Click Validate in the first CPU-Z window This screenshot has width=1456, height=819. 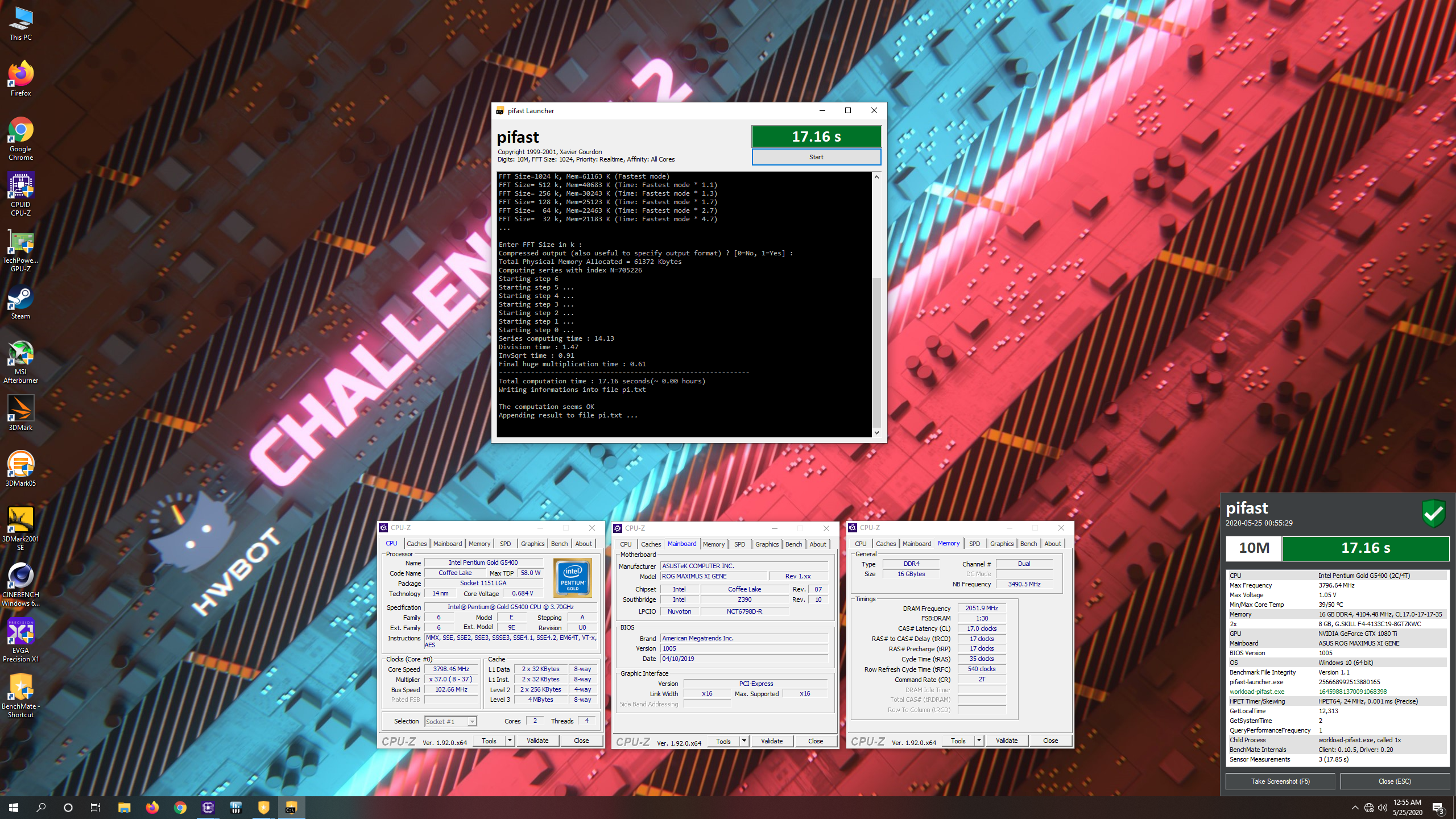[x=537, y=741]
